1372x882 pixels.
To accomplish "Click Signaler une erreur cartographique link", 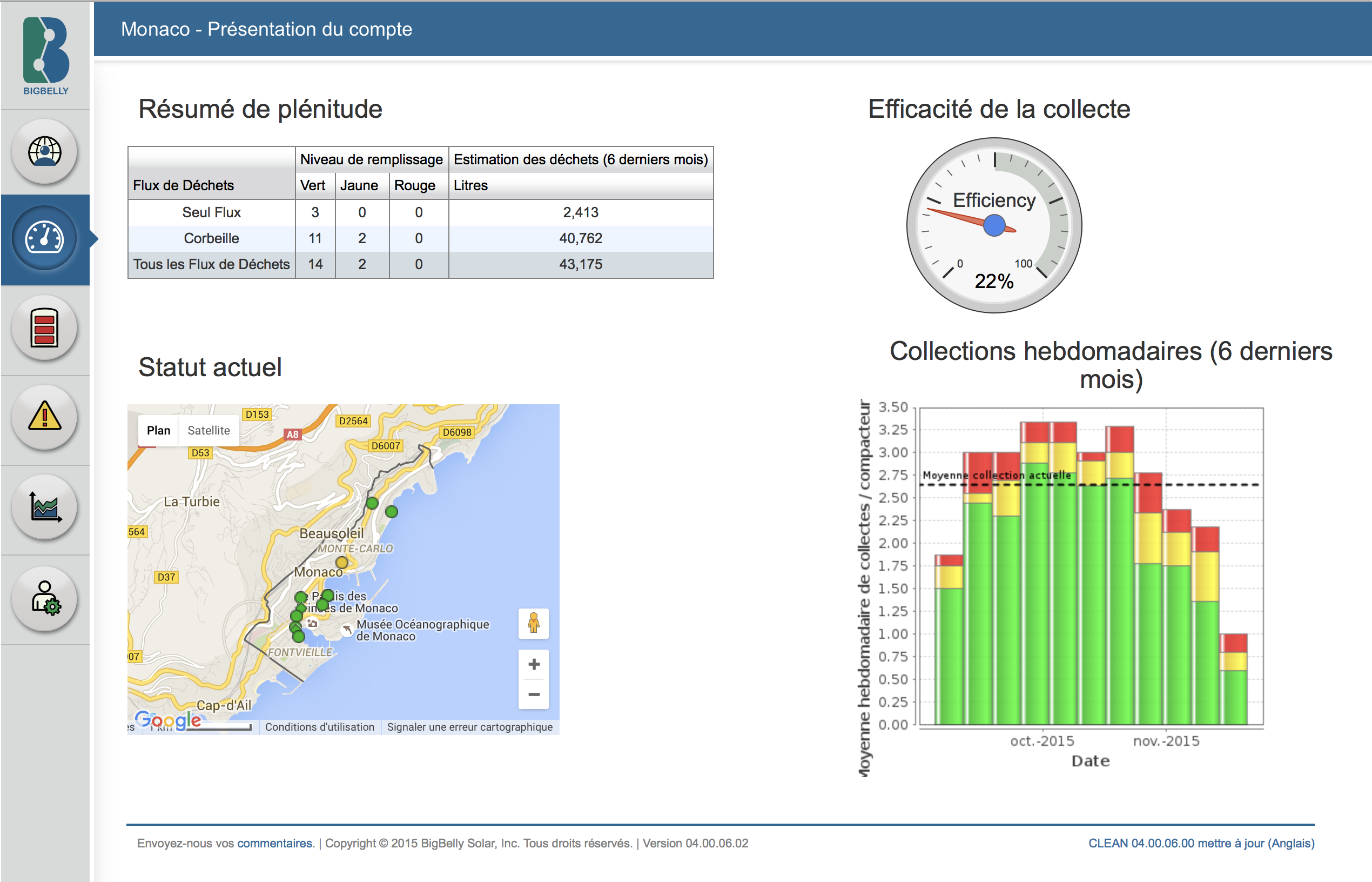I will pos(469,727).
